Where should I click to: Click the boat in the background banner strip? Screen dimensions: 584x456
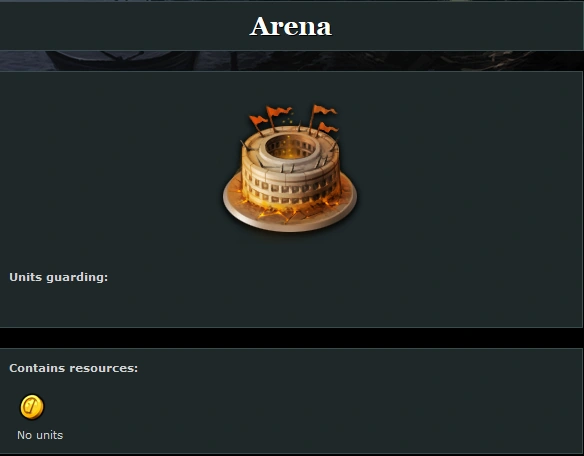[x=123, y=60]
